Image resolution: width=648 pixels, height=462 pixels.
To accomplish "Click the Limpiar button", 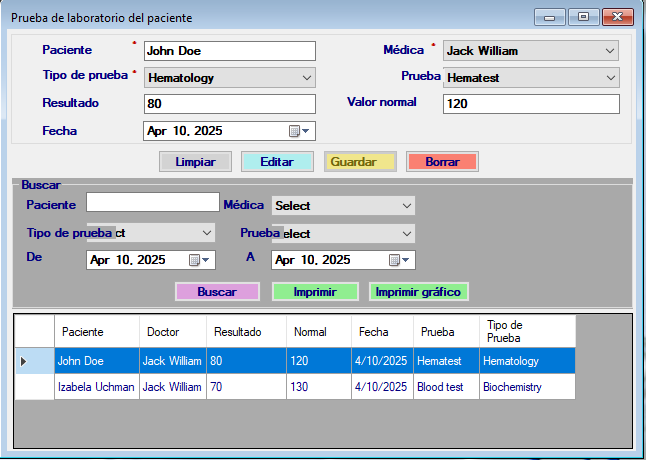I will click(x=195, y=161).
